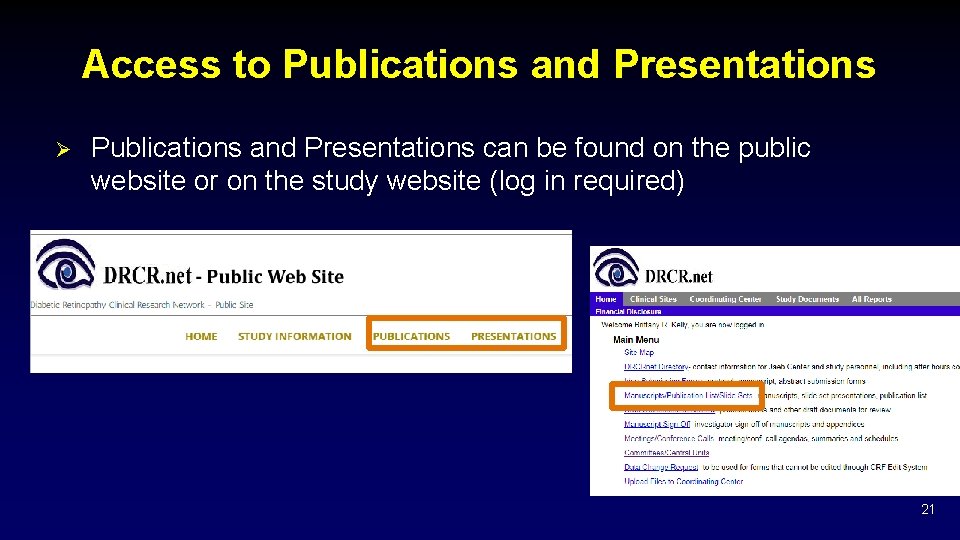Open the PUBLICATIONS menu item
The image size is (960, 540).
(411, 336)
